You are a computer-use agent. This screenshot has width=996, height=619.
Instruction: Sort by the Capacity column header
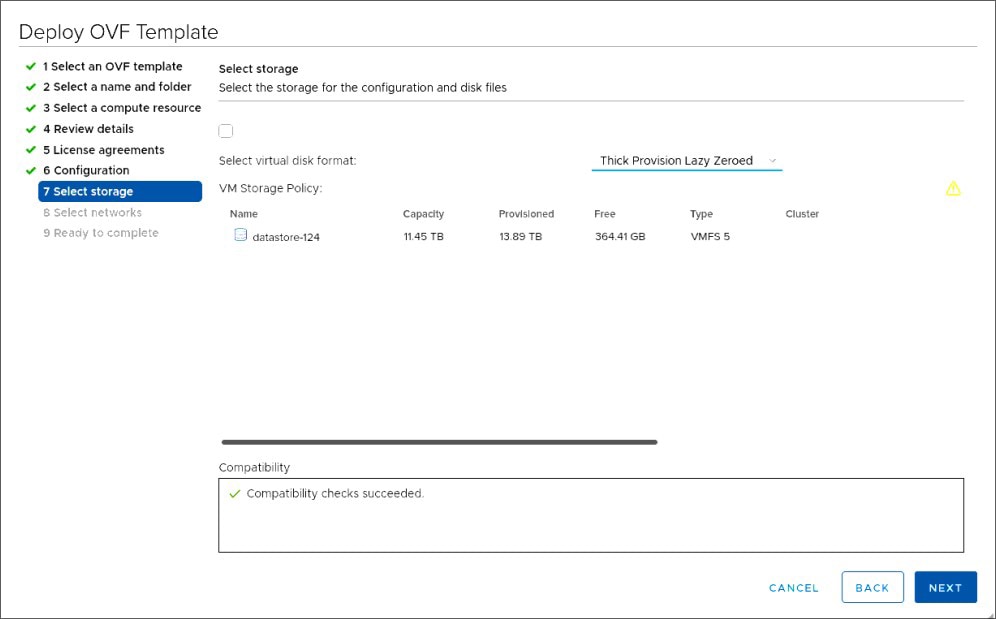(x=423, y=213)
